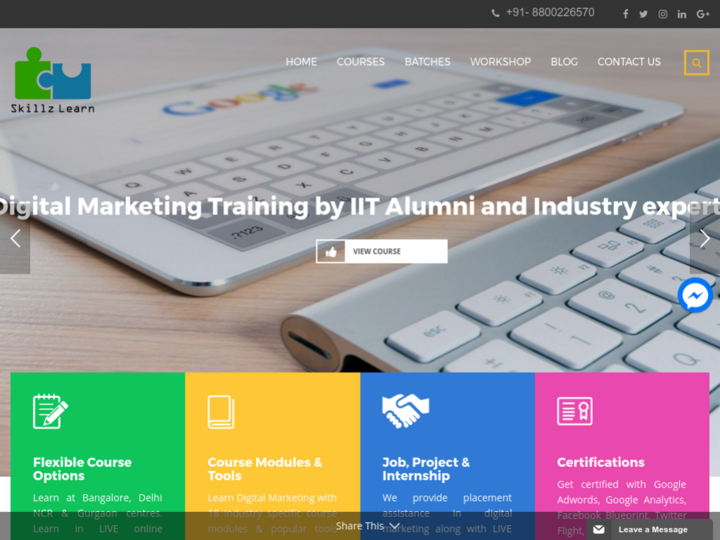The height and width of the screenshot is (540, 720).
Task: Open the Twitter profile icon
Action: click(643, 14)
